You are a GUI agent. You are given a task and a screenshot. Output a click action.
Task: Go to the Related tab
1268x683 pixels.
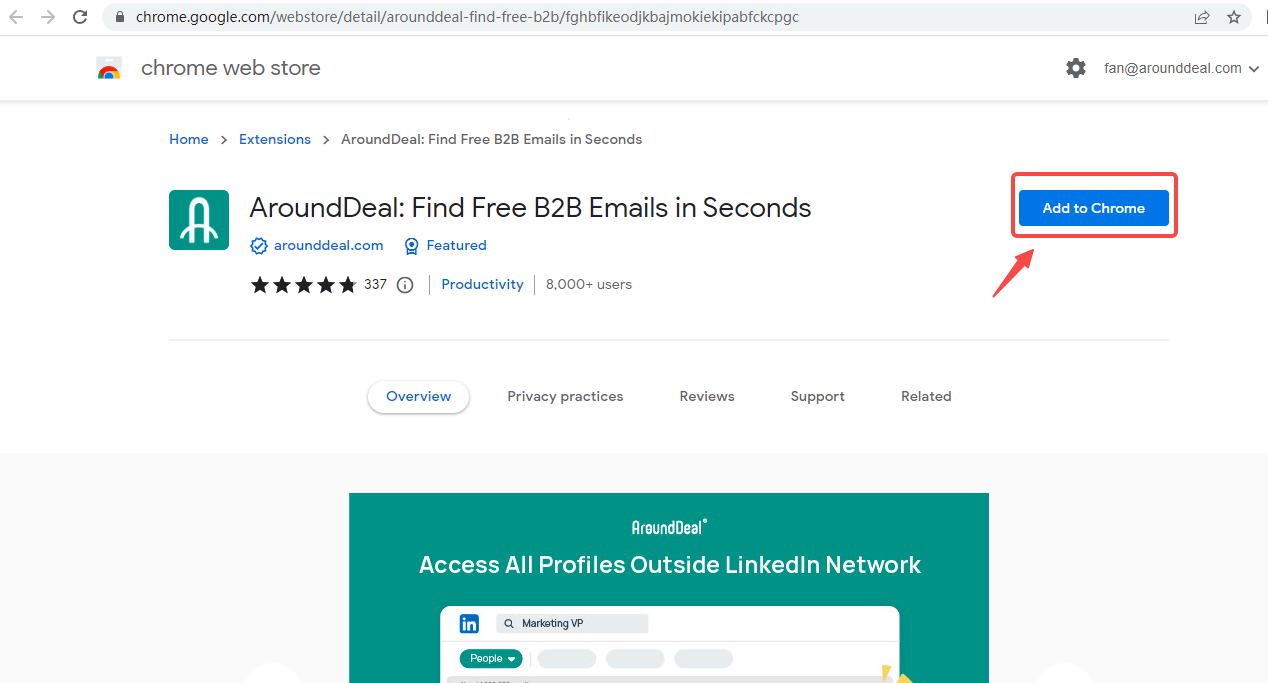(x=926, y=397)
